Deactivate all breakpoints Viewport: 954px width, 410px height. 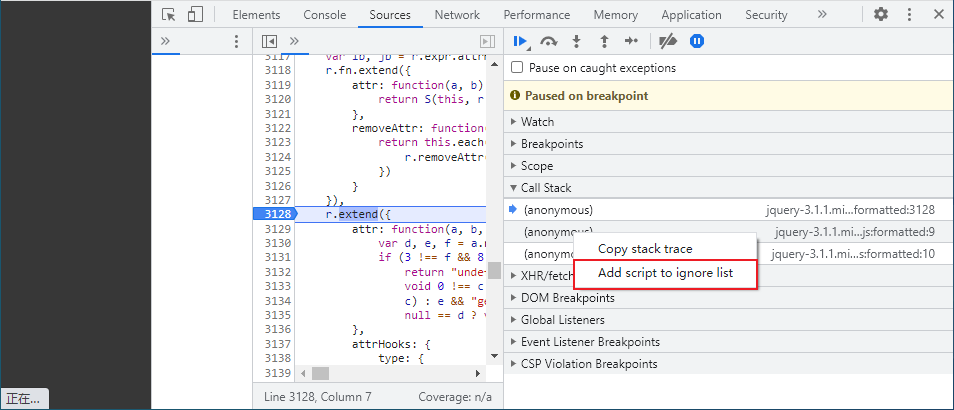669,41
